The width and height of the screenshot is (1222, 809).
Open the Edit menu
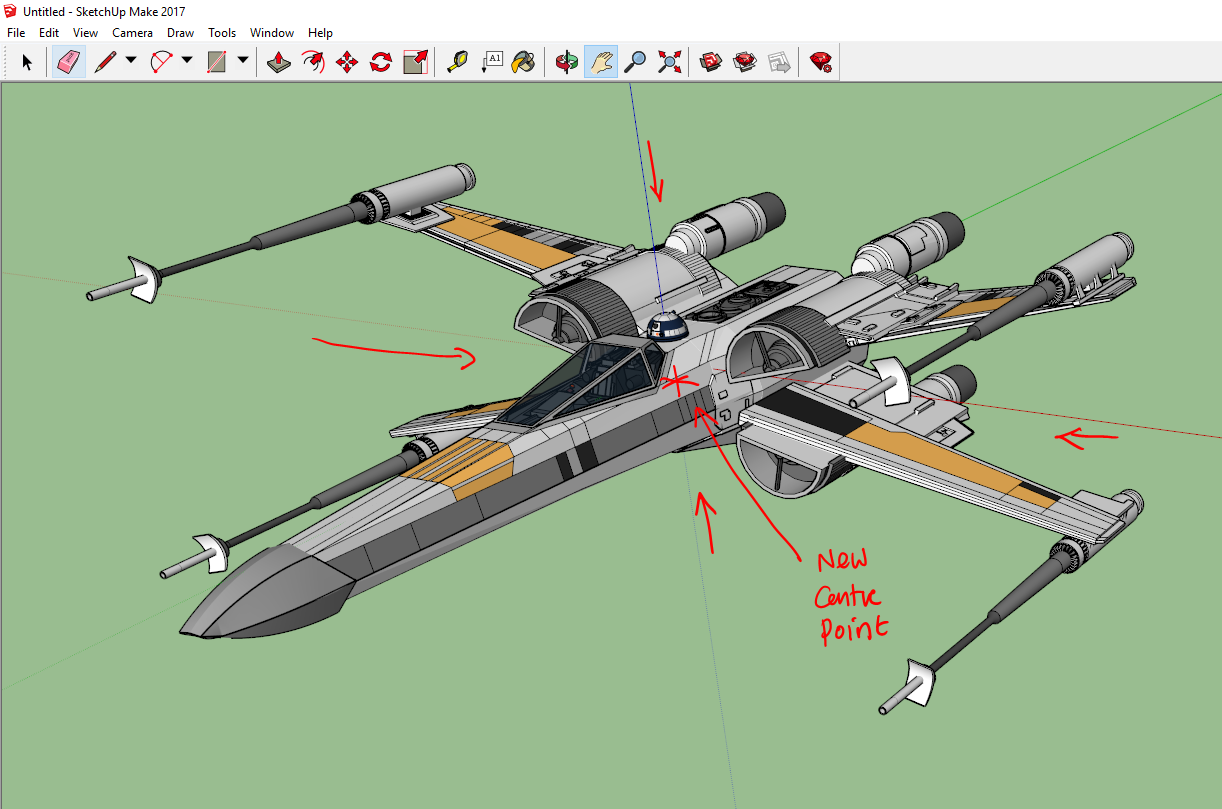tap(49, 32)
